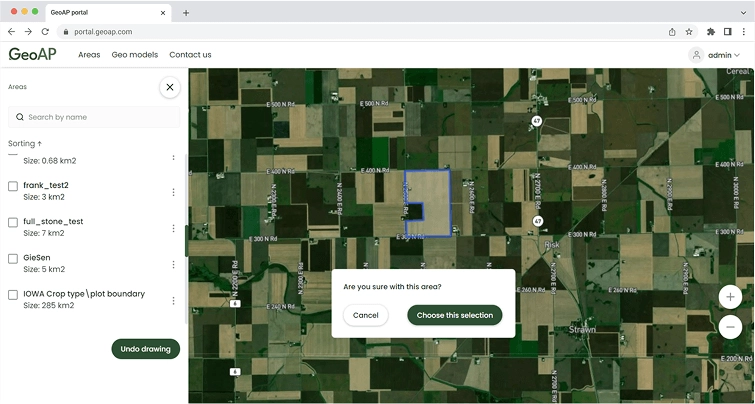Open options menu for GieSen
This screenshot has width=755, height=404.
(174, 264)
